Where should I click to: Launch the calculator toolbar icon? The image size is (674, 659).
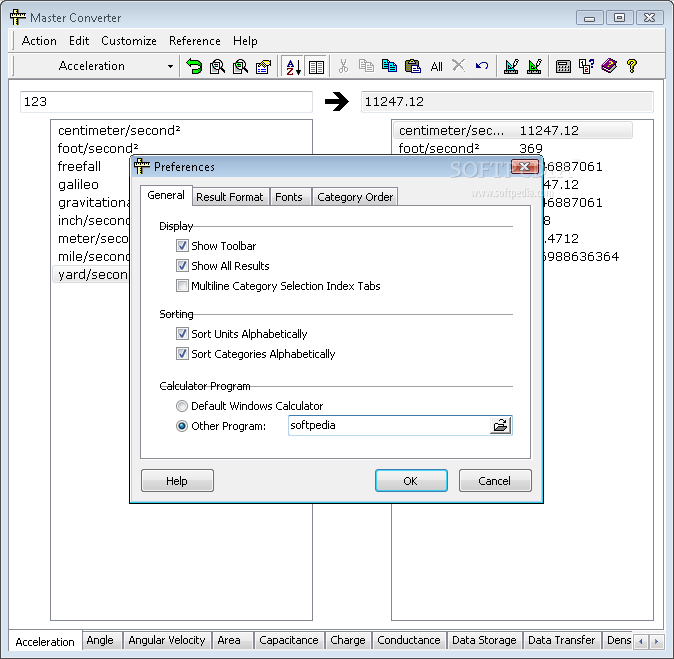563,66
